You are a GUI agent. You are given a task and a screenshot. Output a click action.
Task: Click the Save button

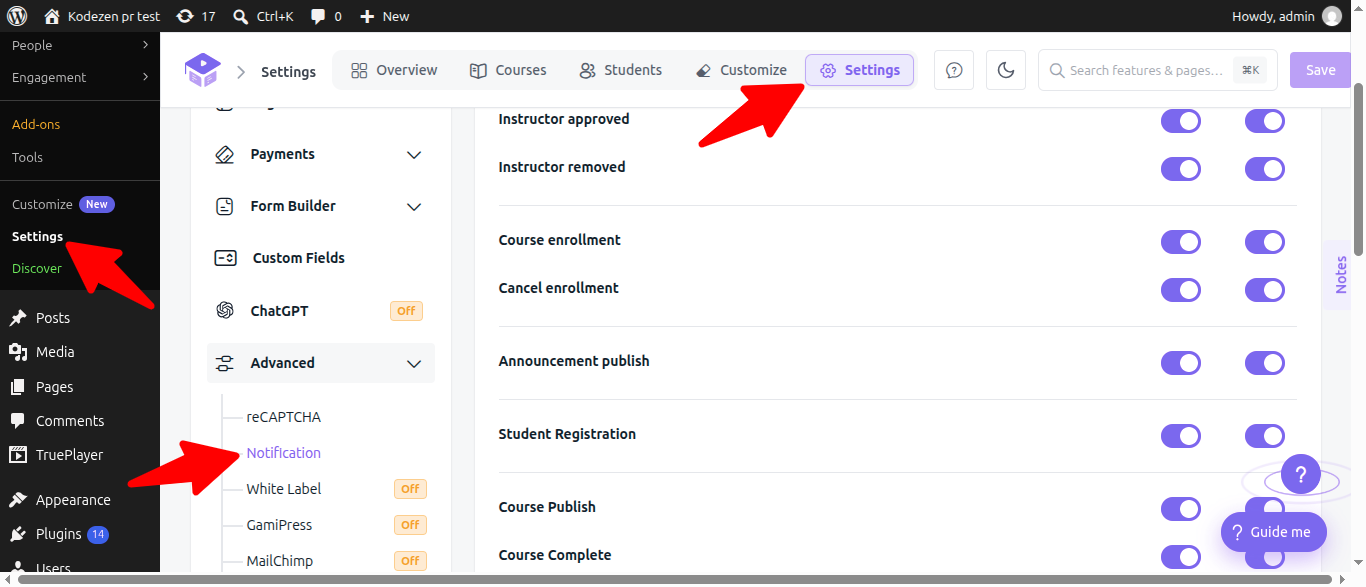(x=1320, y=70)
